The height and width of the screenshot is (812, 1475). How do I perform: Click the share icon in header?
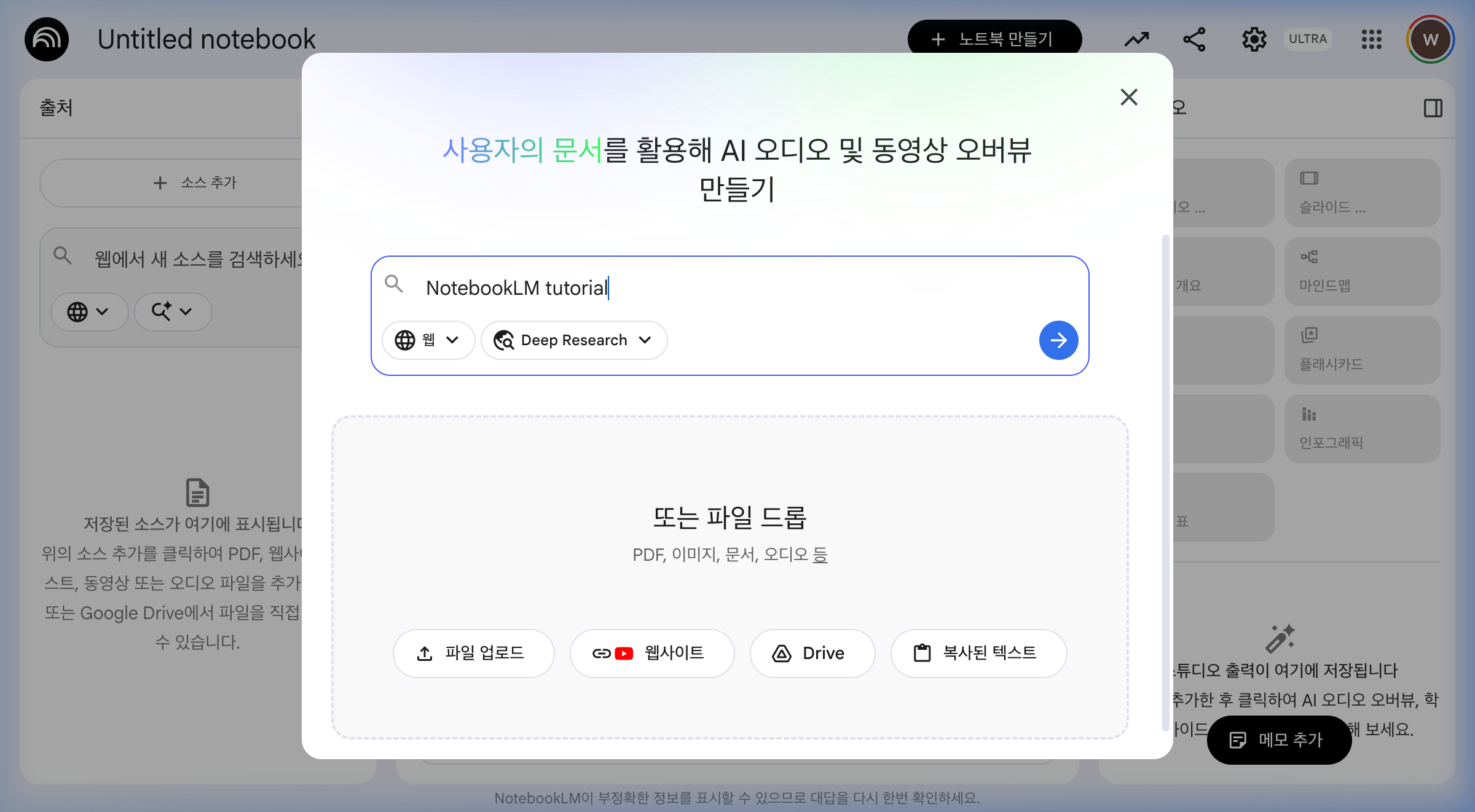pyautogui.click(x=1194, y=39)
